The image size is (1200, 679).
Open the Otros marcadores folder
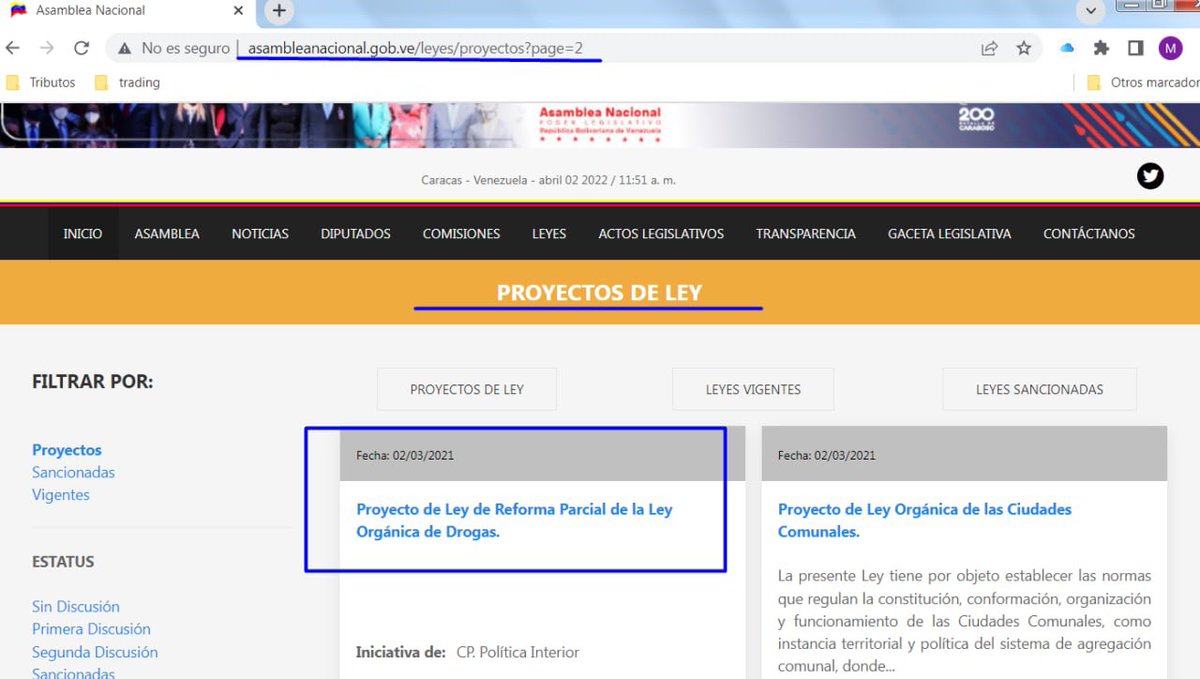point(1143,83)
